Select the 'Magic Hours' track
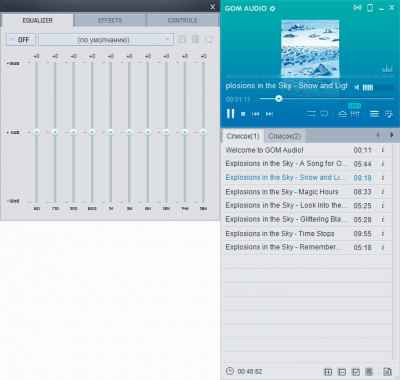Image resolution: width=400 pixels, height=380 pixels. pyautogui.click(x=306, y=192)
